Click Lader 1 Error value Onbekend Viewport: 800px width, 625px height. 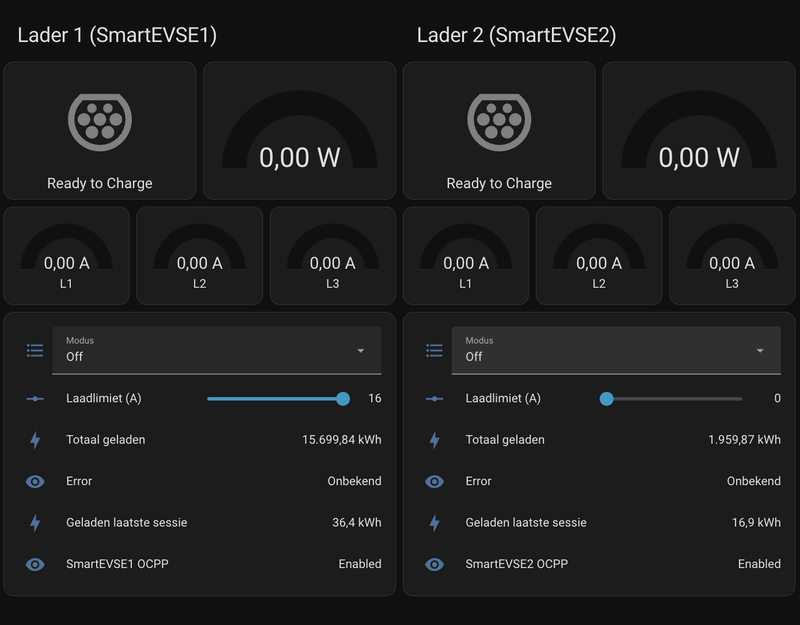coord(354,481)
